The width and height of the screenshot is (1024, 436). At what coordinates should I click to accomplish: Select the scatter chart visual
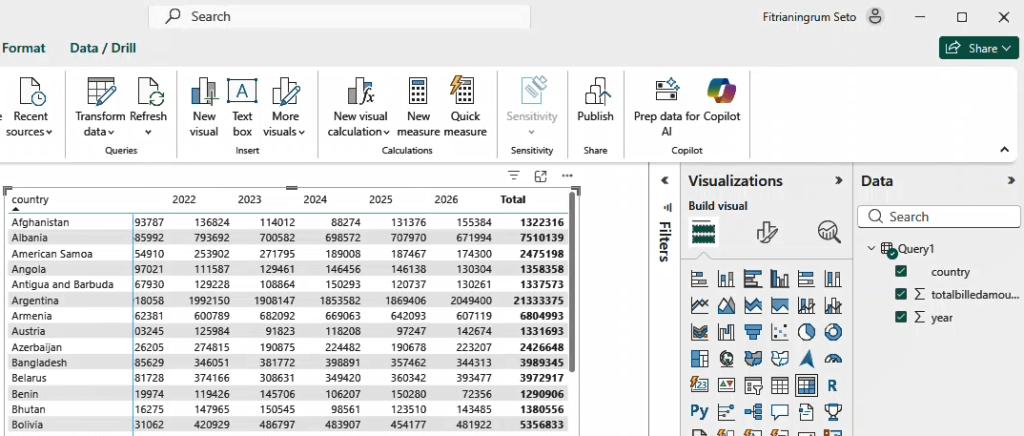780,332
